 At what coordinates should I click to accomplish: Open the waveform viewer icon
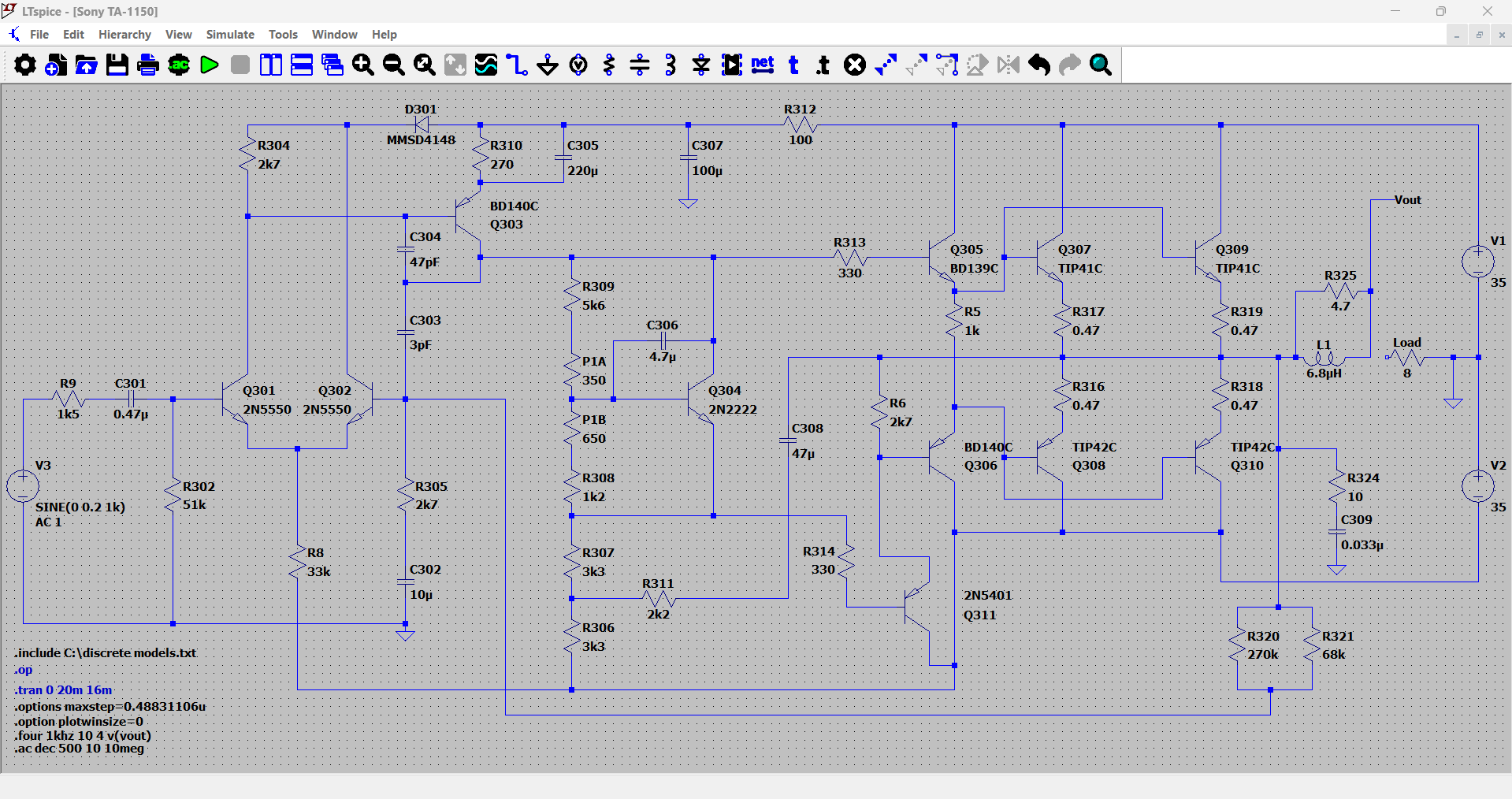point(486,65)
